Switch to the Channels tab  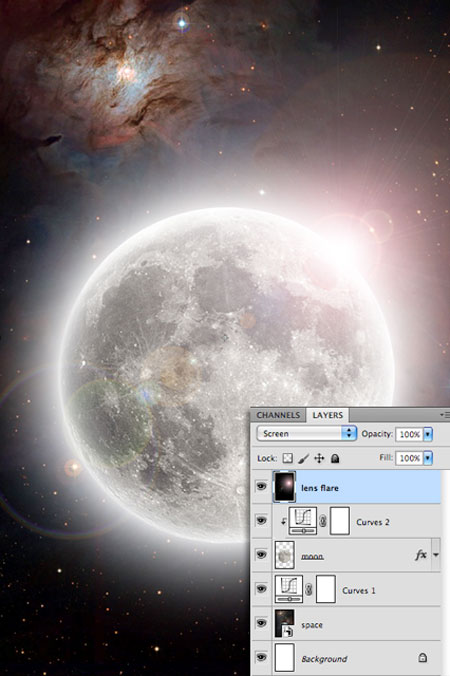(x=278, y=415)
